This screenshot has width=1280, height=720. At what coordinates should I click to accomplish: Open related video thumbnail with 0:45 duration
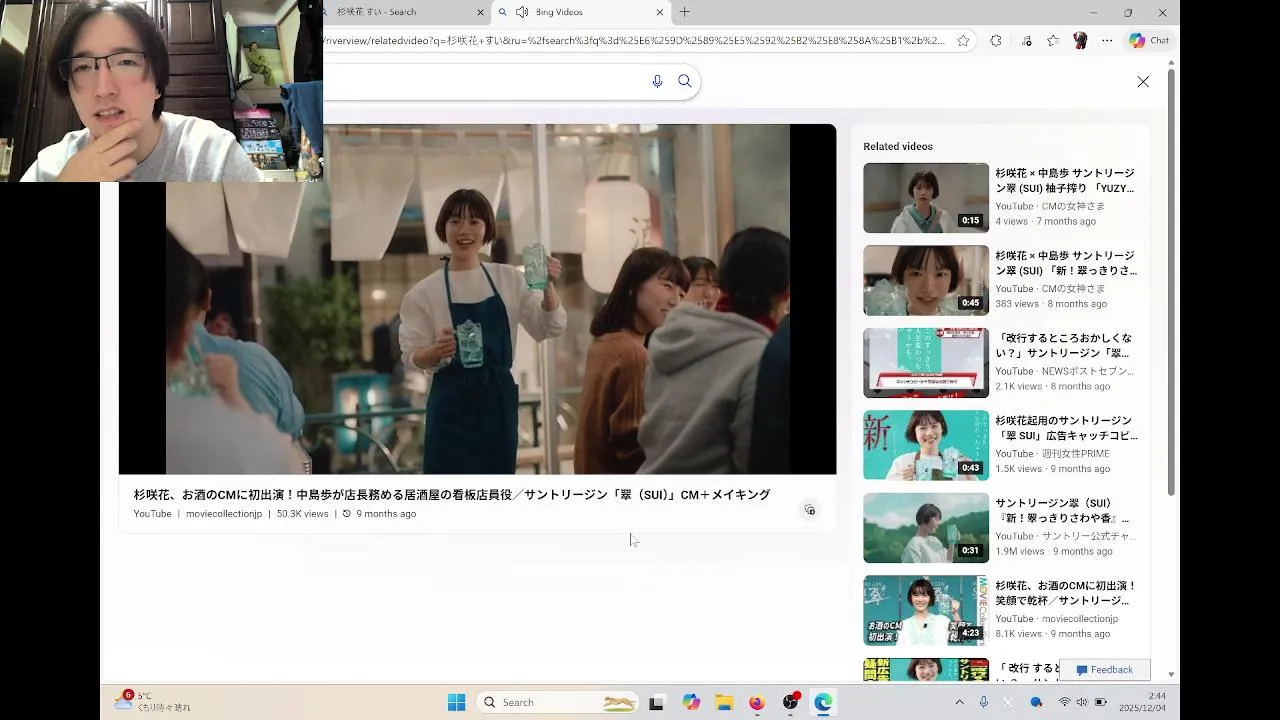point(926,280)
